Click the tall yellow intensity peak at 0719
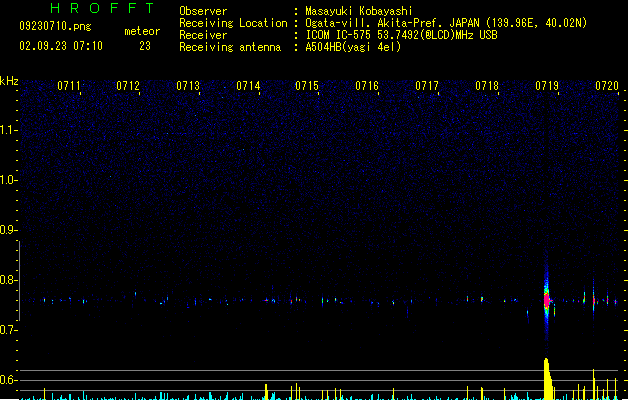This screenshot has height=400, width=629. 548,379
